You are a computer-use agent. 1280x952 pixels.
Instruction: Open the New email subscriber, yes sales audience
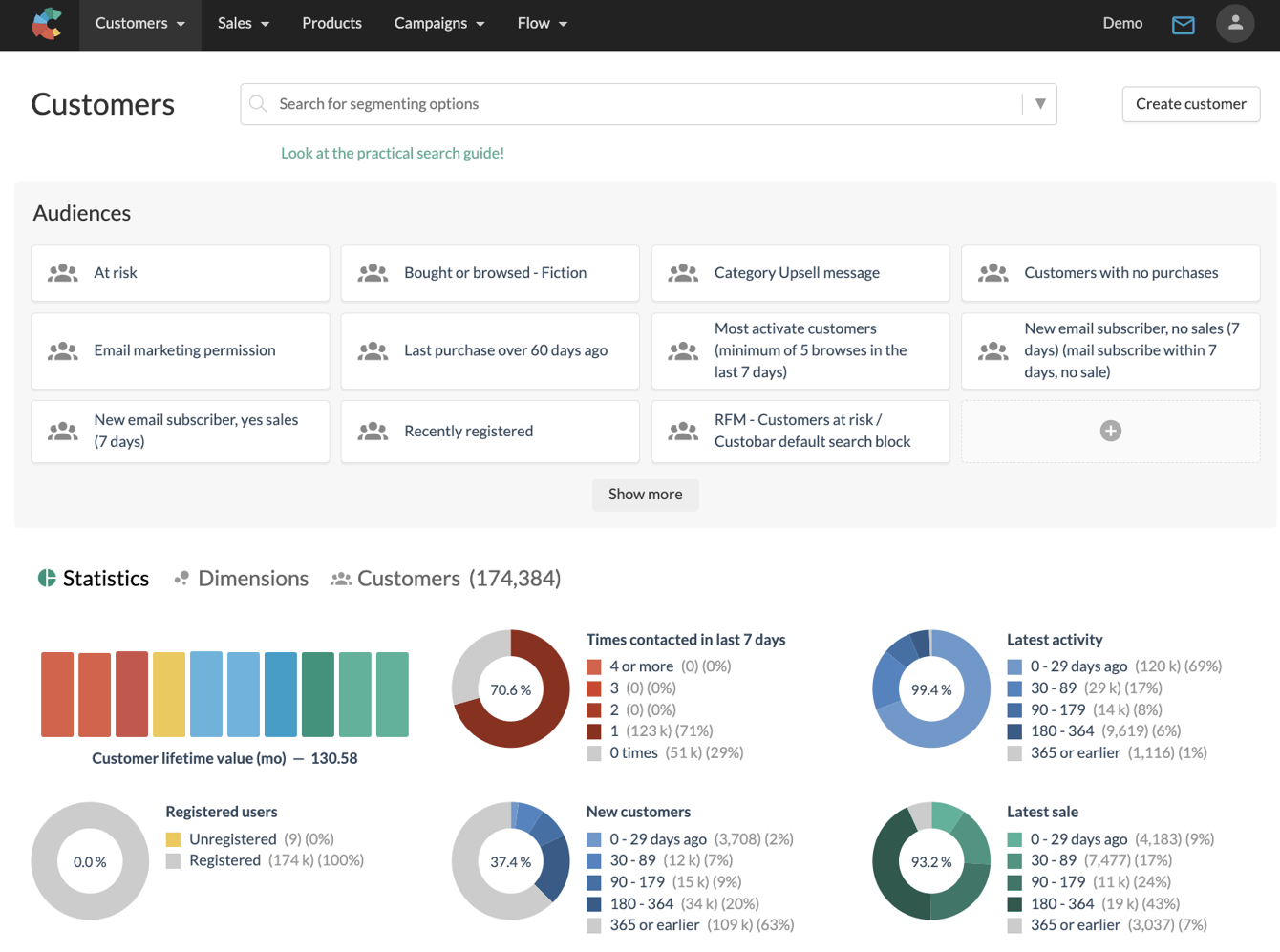181,432
